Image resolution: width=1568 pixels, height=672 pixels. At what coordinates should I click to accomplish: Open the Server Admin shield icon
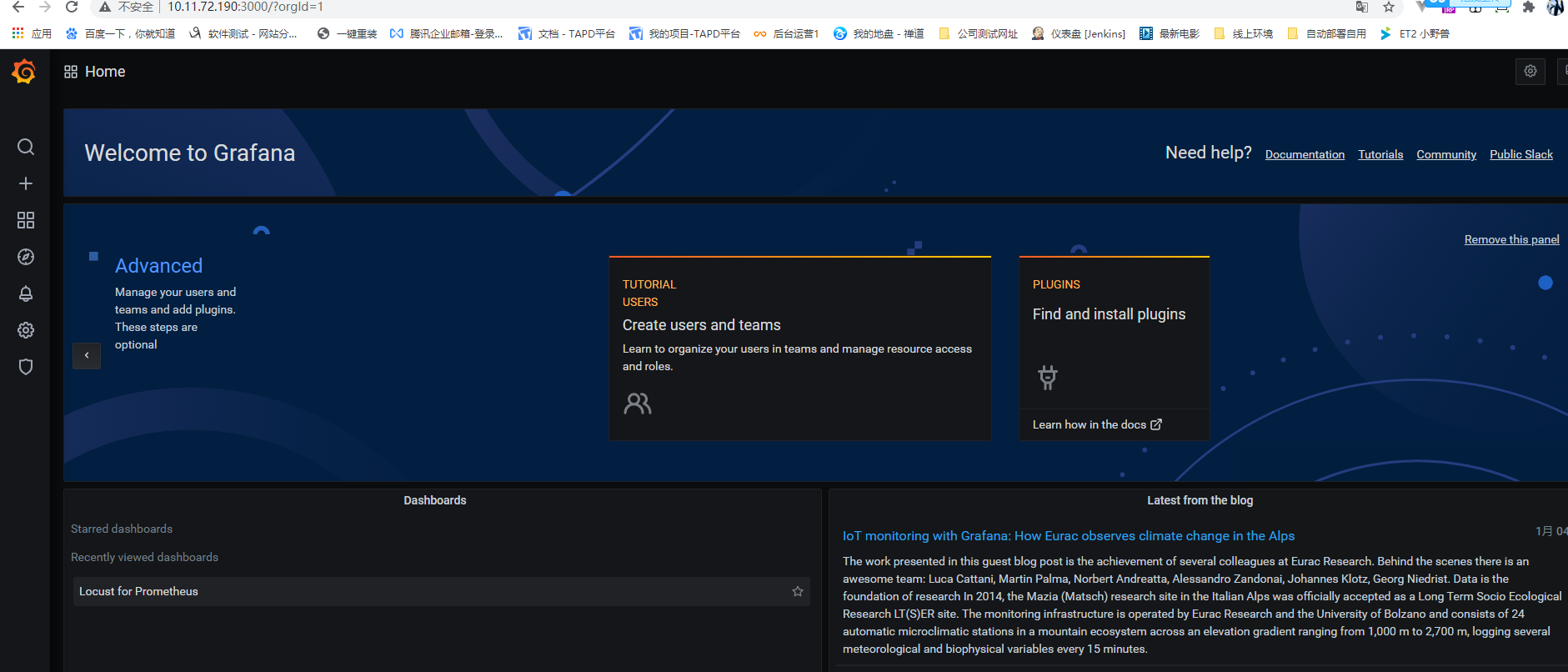tap(26, 367)
